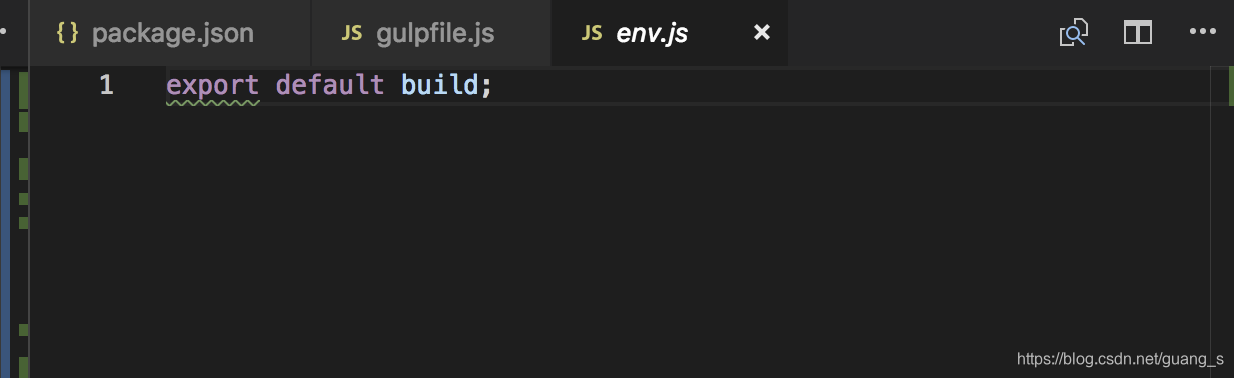Split the editor using the split icon
This screenshot has width=1234, height=378.
(x=1138, y=33)
